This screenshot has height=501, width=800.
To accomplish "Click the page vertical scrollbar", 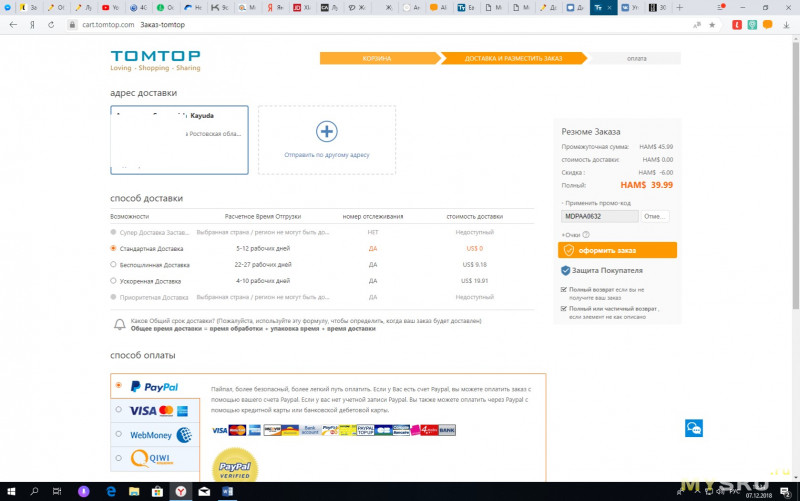I will [x=795, y=176].
